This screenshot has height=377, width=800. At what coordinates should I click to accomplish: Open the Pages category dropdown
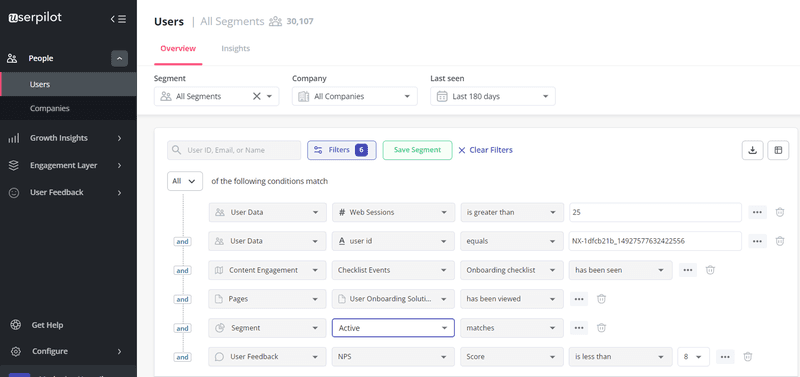(267, 299)
